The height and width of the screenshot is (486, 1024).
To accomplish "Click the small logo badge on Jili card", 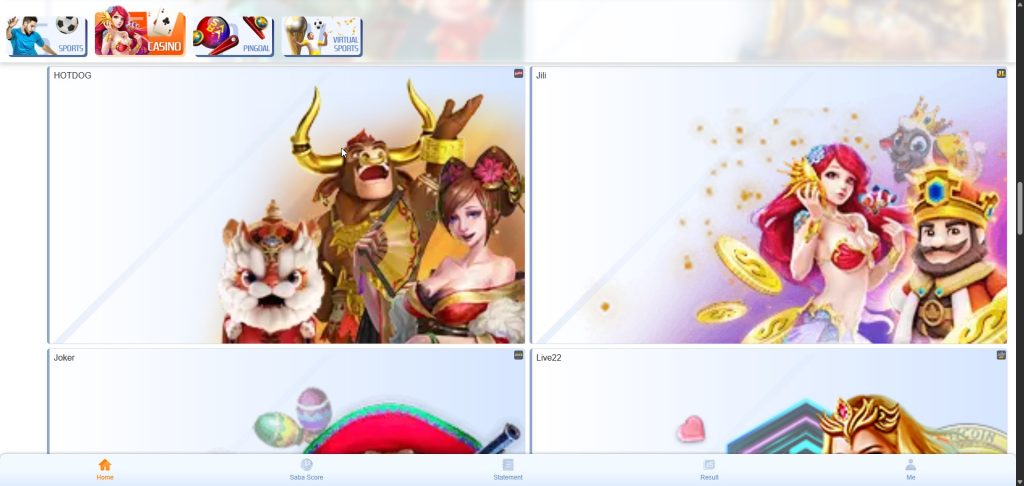I will [x=1000, y=74].
